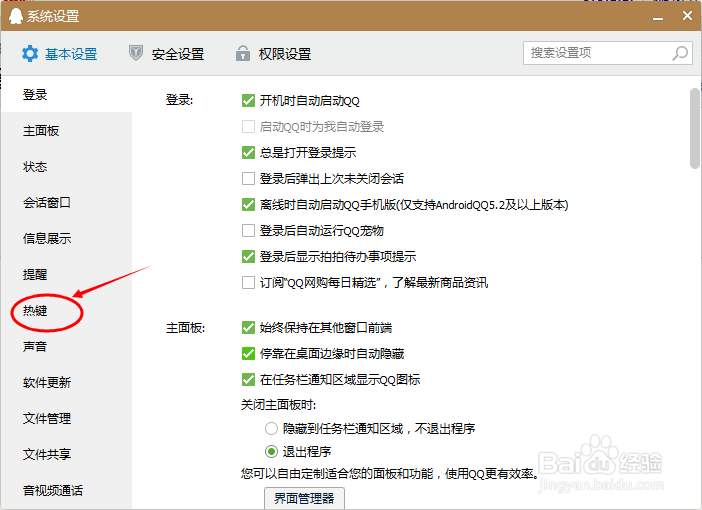The width and height of the screenshot is (702, 510).
Task: Select the 退出程序 radio option
Action: tap(271, 451)
